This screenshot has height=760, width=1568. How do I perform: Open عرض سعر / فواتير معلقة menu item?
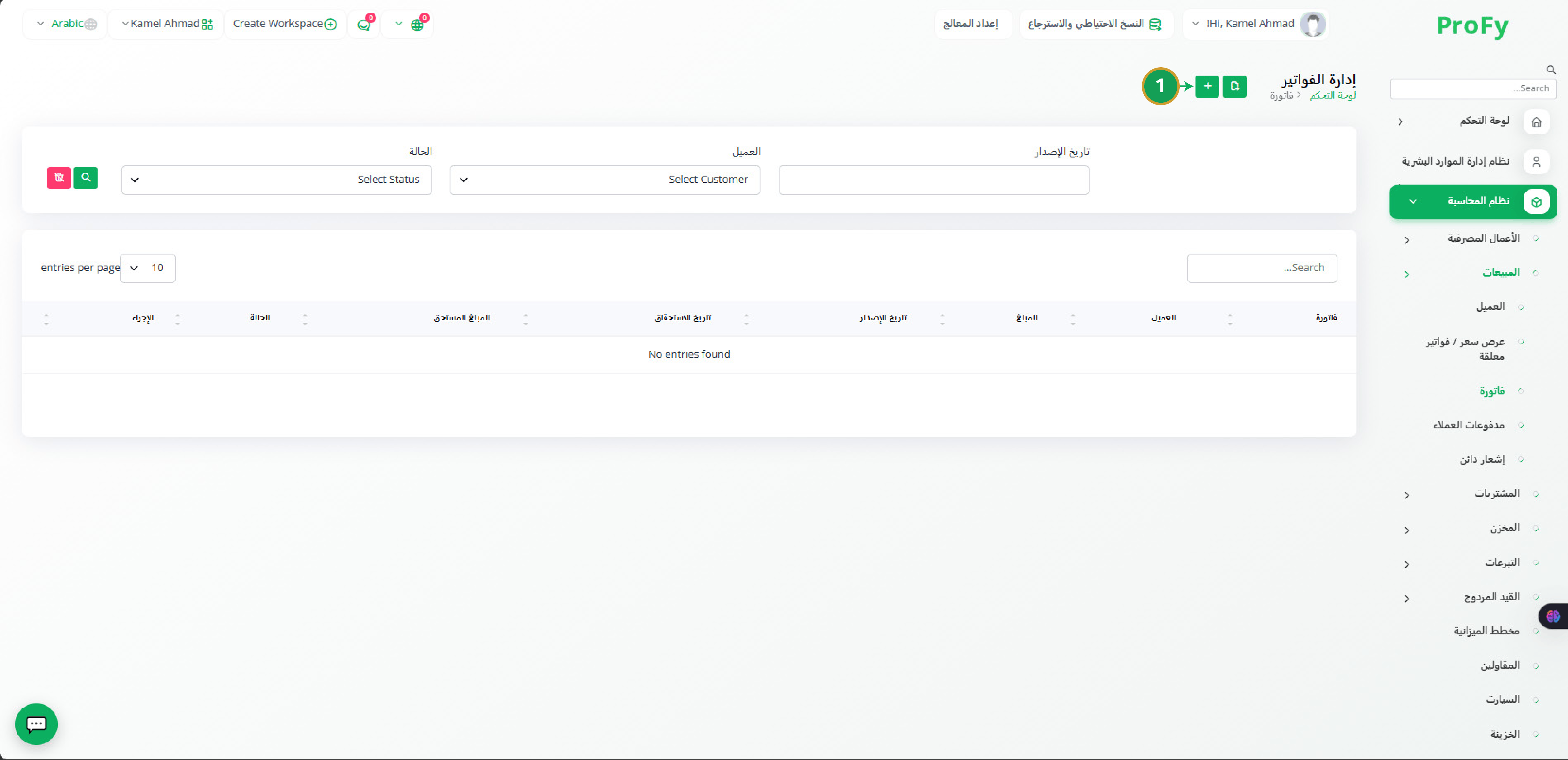click(1465, 349)
